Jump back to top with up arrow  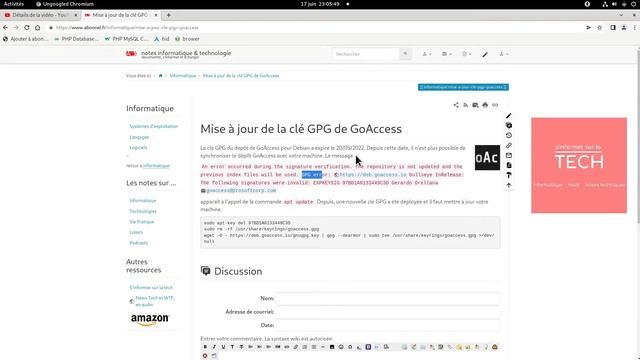pyautogui.click(x=509, y=185)
